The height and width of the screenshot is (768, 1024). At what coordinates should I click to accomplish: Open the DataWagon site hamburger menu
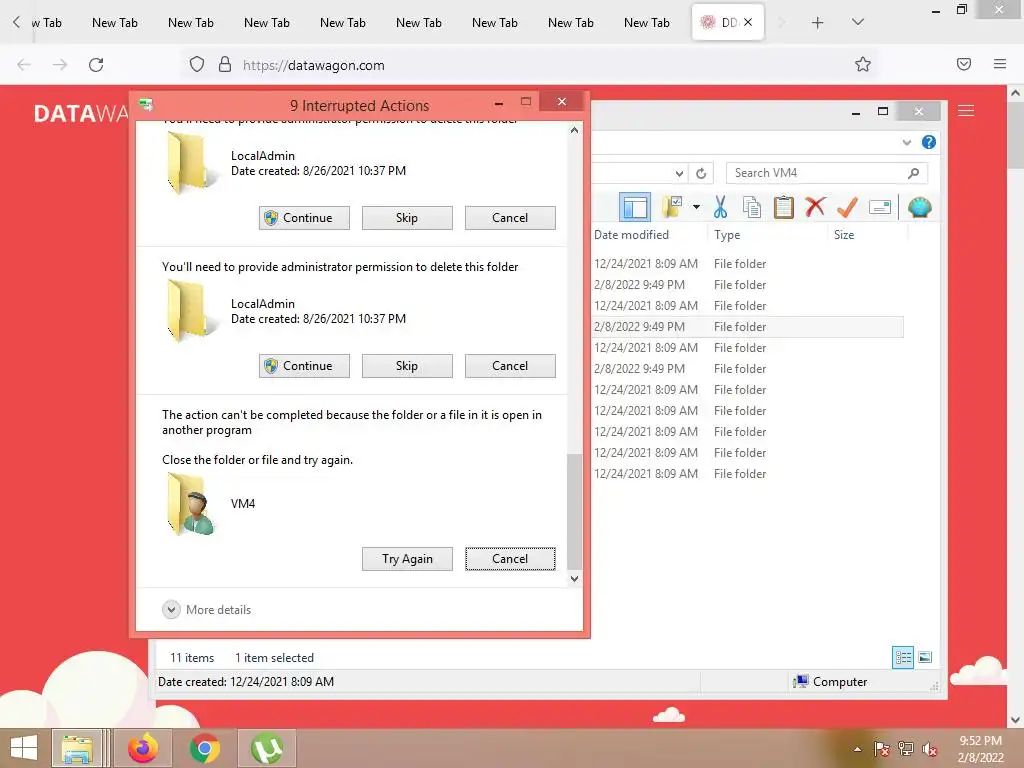coord(966,111)
